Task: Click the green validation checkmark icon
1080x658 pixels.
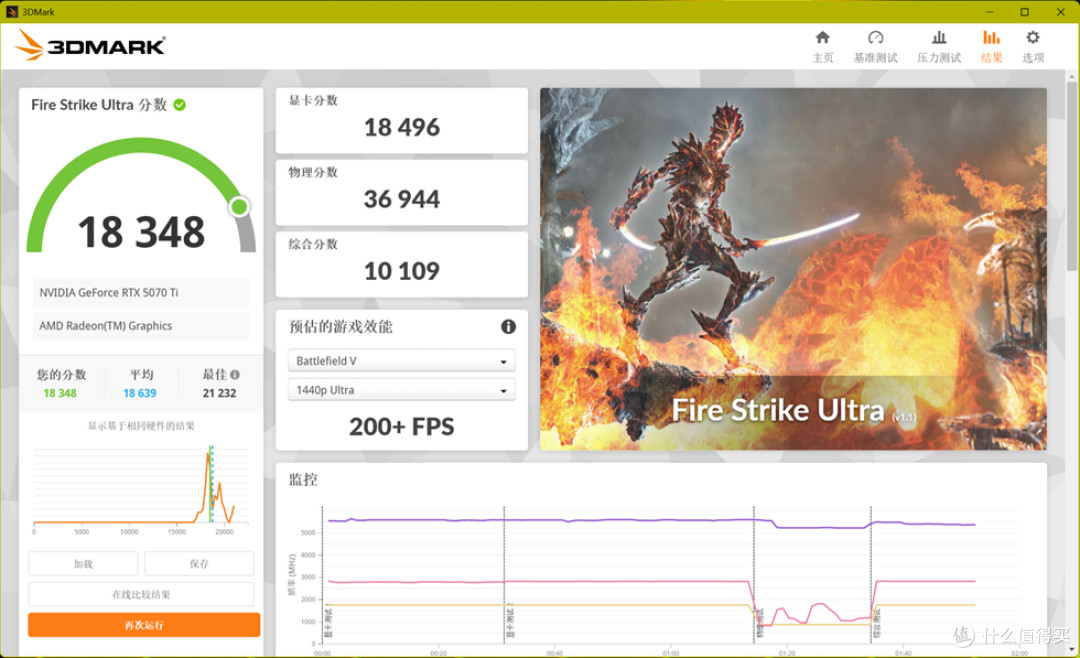Action: [180, 105]
